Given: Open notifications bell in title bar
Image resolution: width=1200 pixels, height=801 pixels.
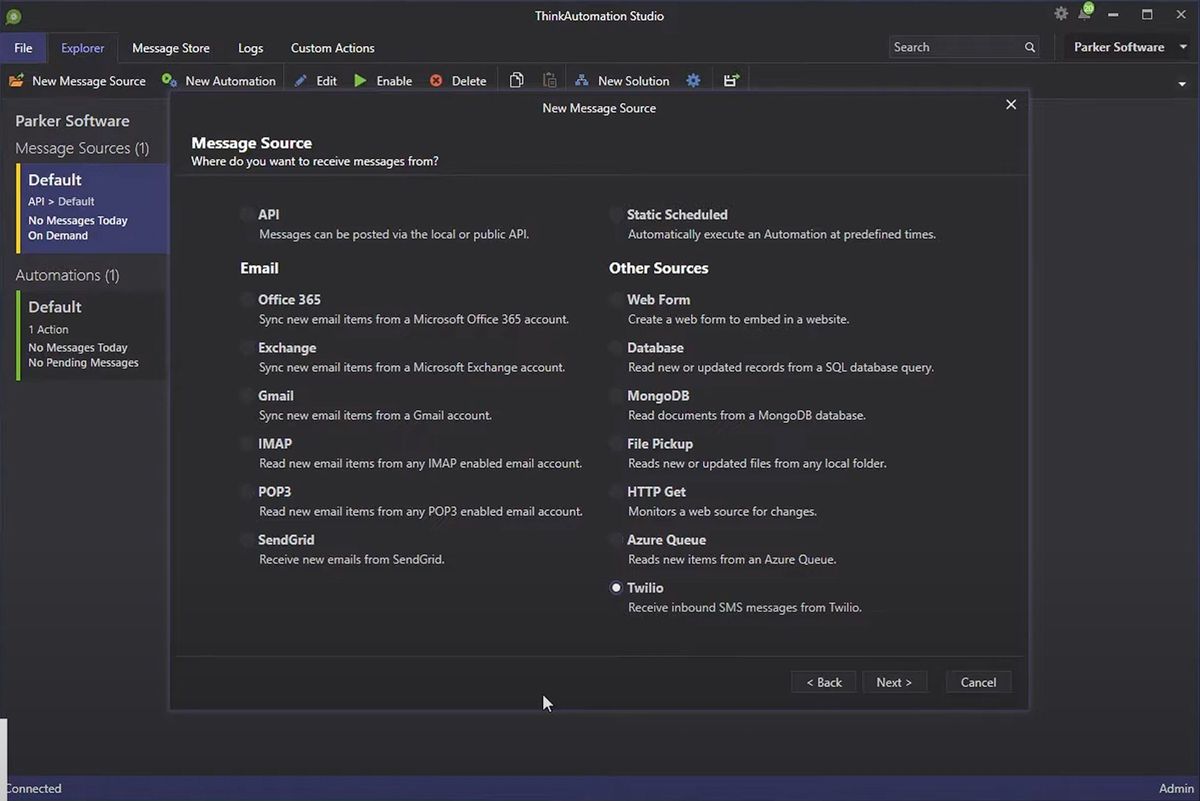Looking at the screenshot, I should coord(1085,15).
